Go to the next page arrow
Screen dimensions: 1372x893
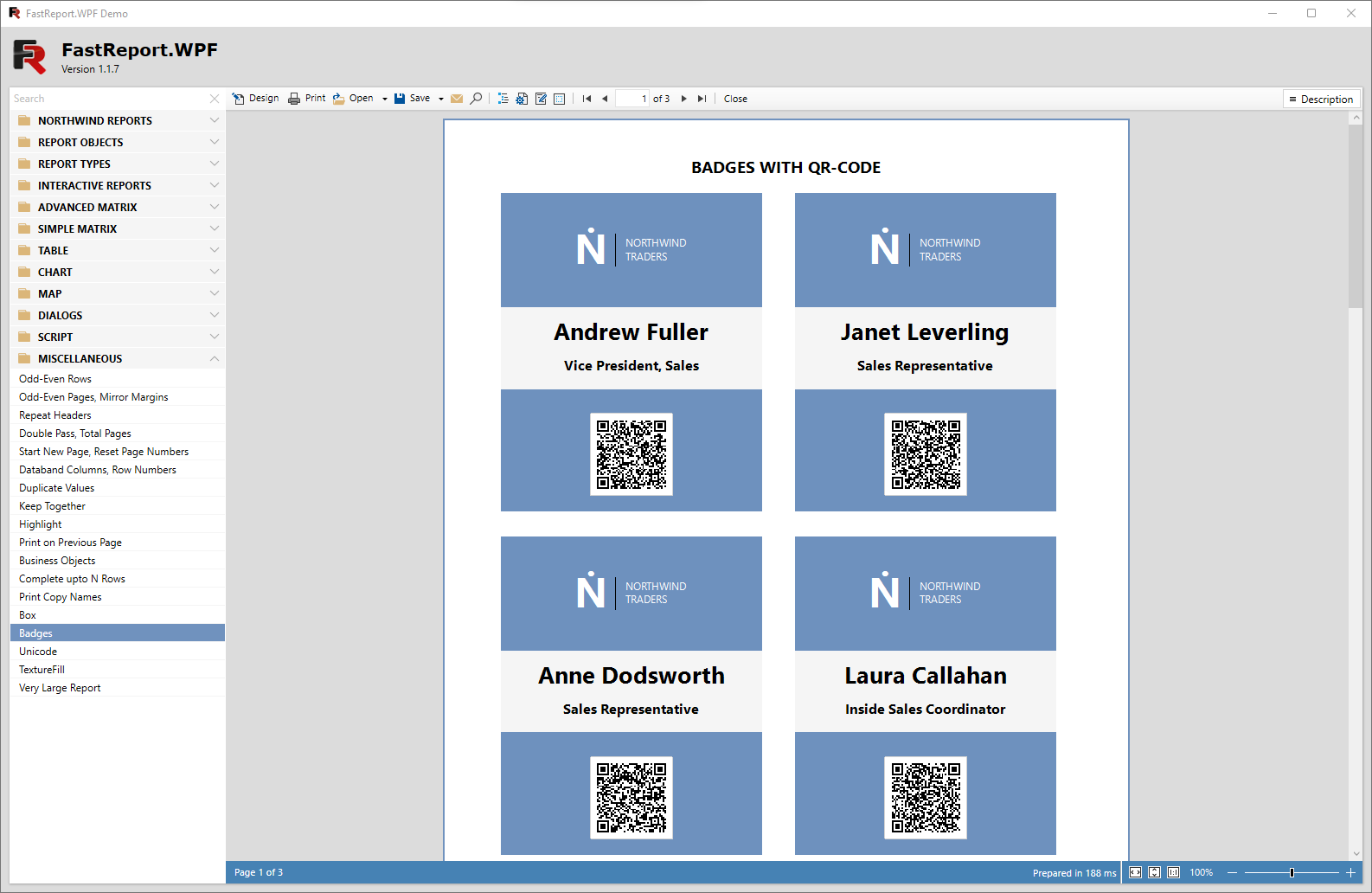pos(684,99)
